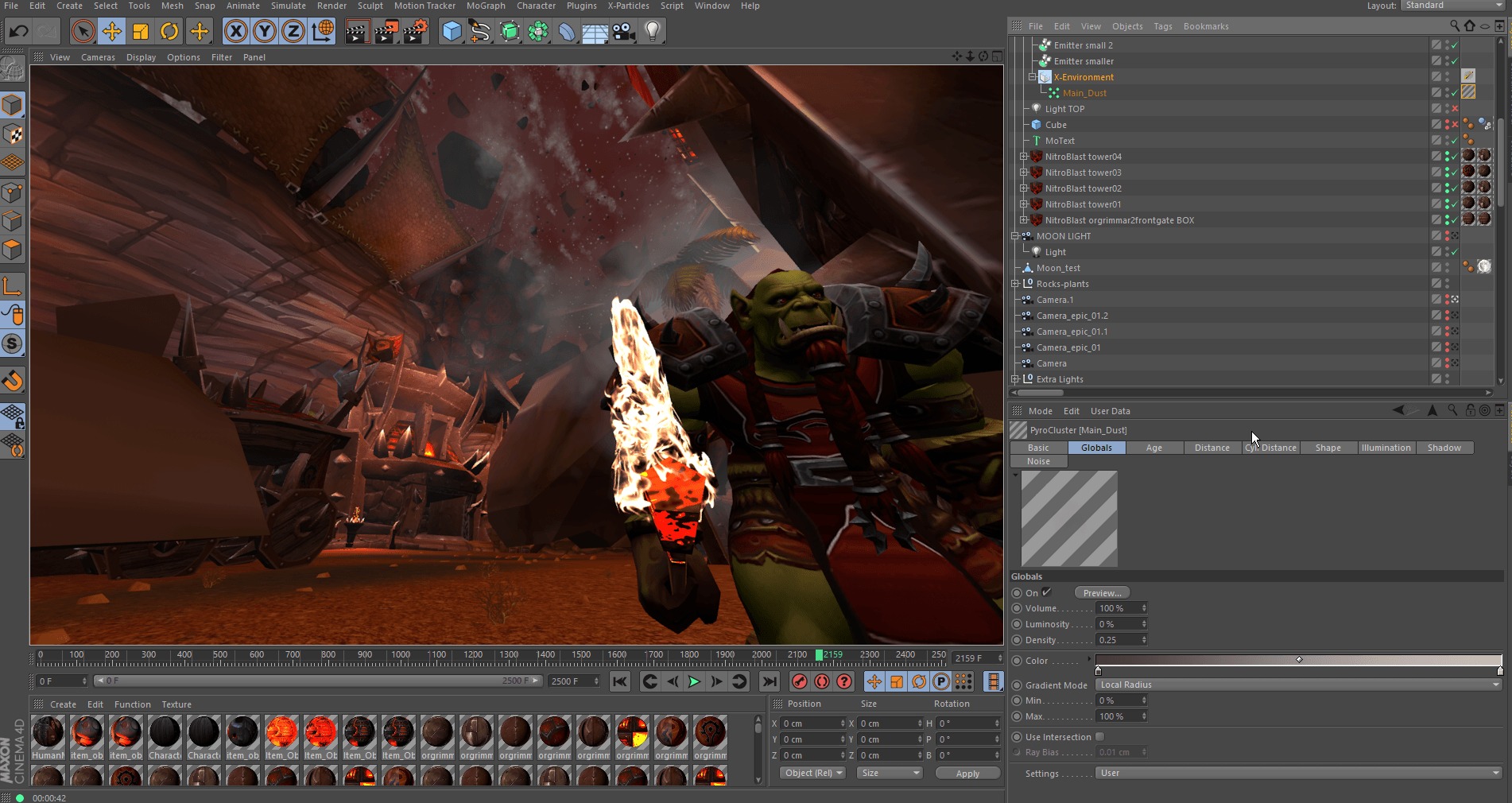Open Edit Render Settings icon
The width and height of the screenshot is (1512, 803).
[415, 32]
